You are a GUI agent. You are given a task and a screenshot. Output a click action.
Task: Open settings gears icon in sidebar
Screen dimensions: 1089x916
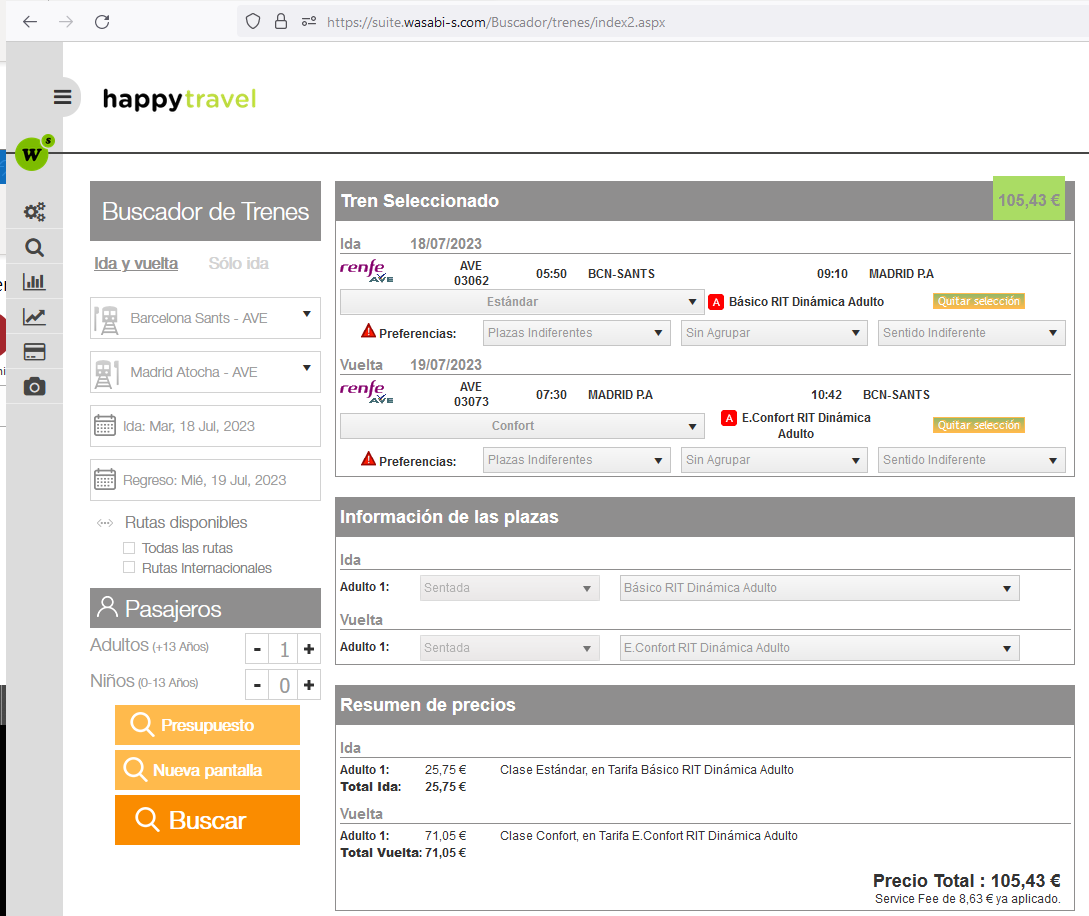pyautogui.click(x=35, y=212)
